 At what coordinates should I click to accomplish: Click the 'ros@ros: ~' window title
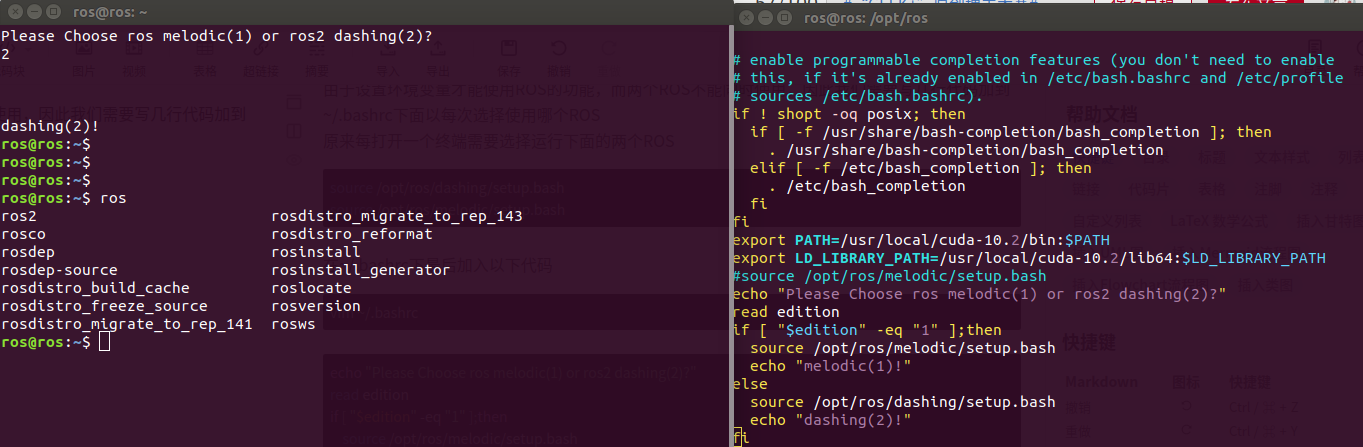click(110, 13)
